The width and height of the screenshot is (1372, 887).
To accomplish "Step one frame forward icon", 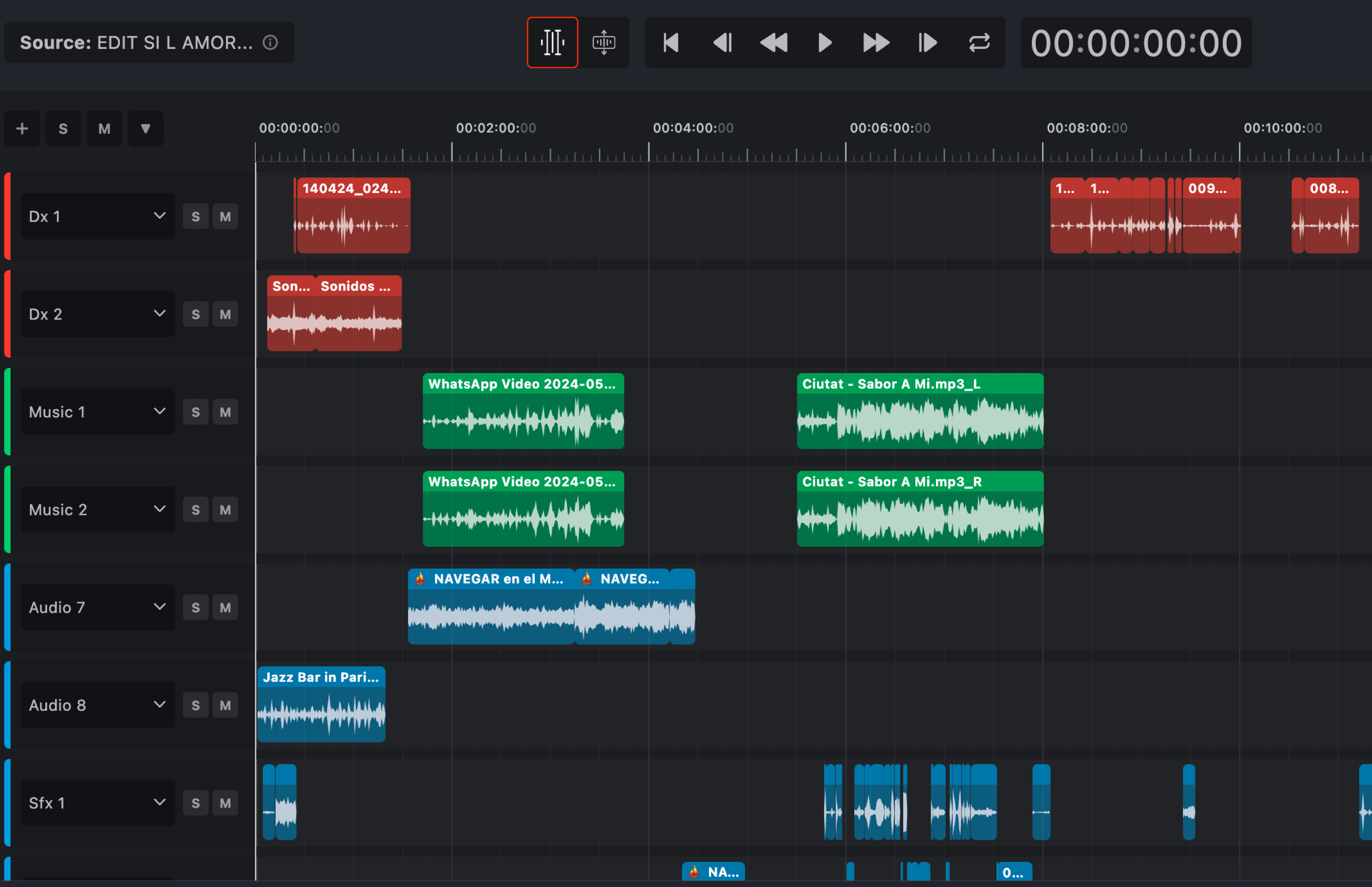I will (927, 42).
